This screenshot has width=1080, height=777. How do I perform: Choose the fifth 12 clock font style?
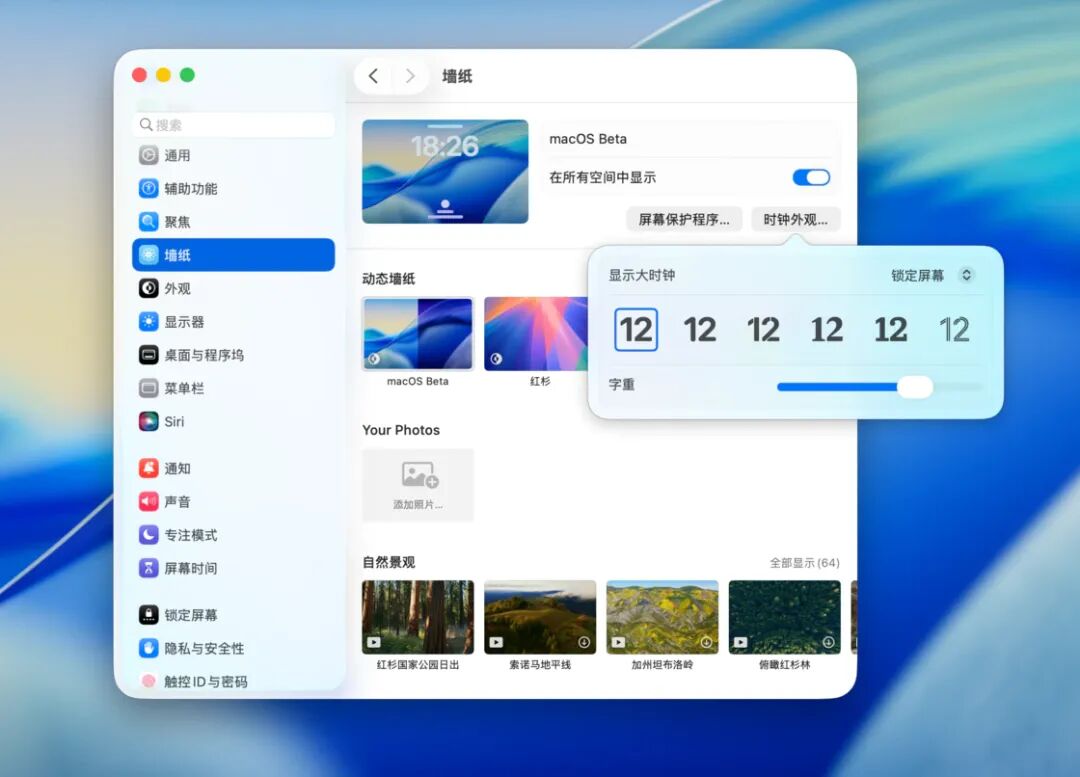pos(891,329)
